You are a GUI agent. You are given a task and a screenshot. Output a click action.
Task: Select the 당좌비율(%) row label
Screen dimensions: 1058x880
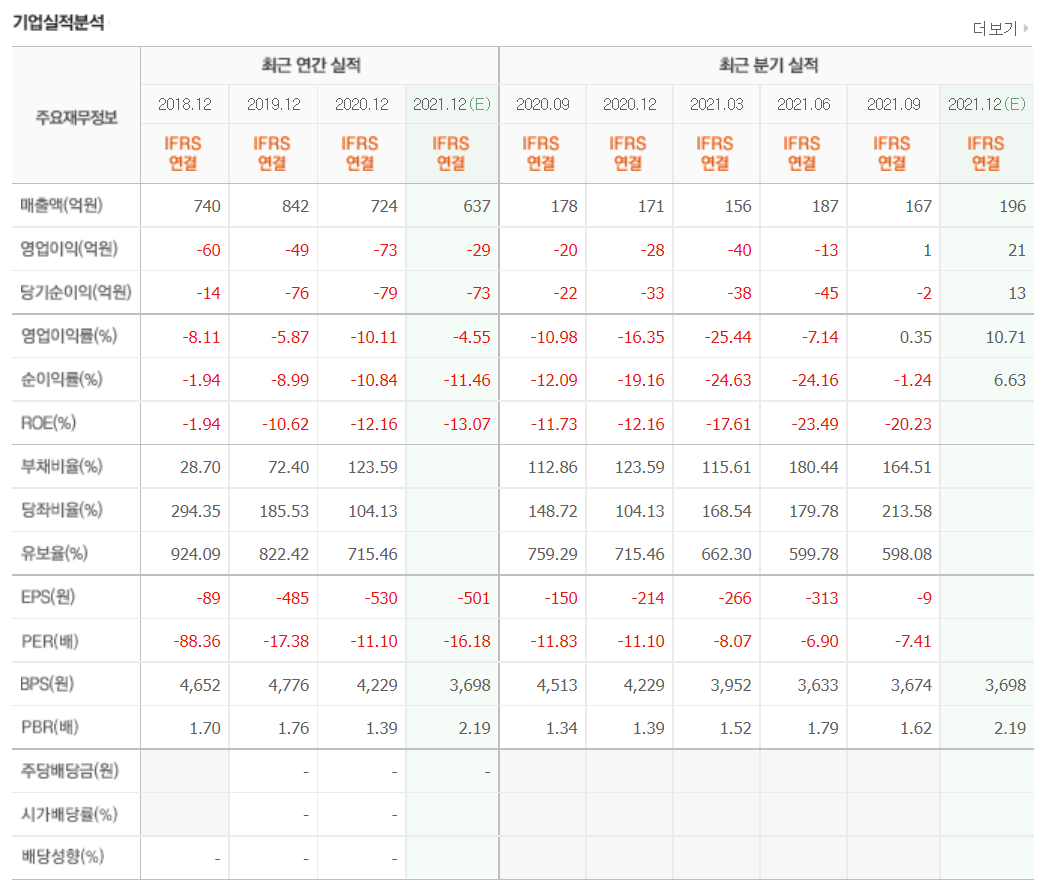tap(61, 510)
